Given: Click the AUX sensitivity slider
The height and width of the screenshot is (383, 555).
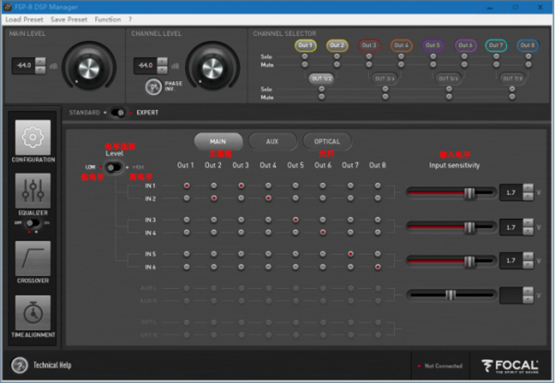Looking at the screenshot, I should (451, 295).
